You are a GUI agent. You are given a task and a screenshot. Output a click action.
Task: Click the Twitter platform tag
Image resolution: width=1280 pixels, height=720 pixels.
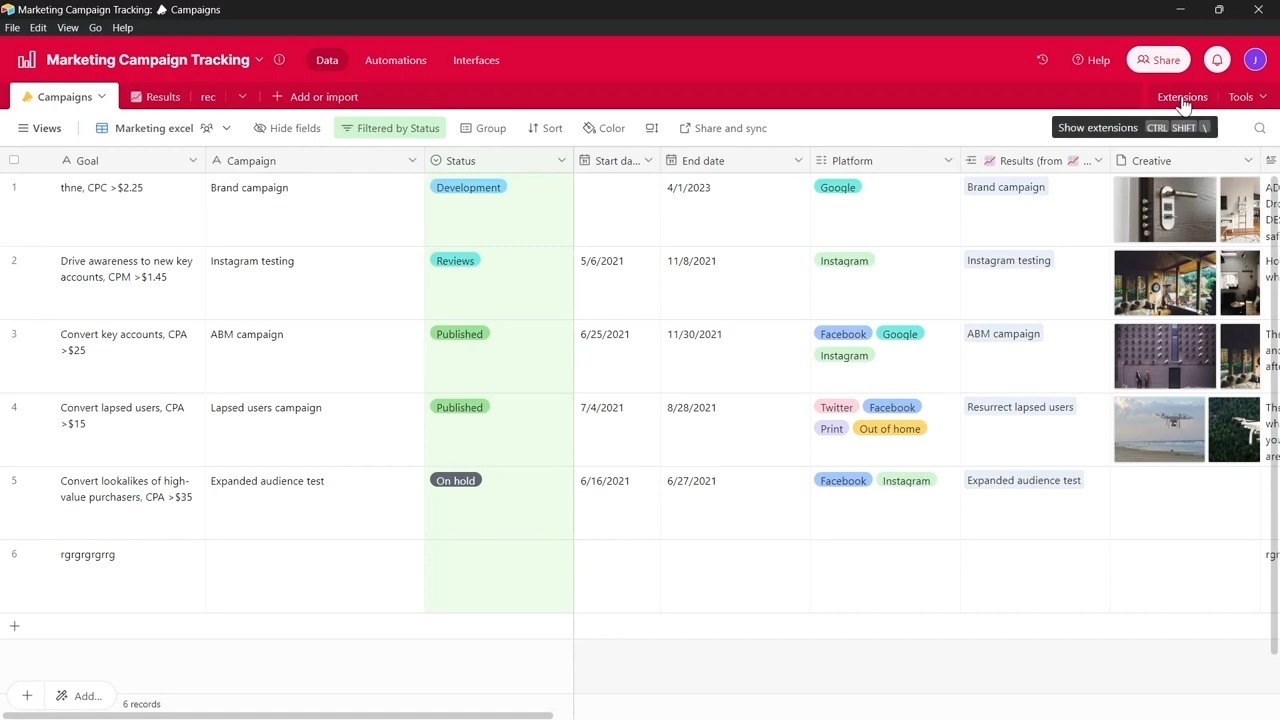pos(837,408)
